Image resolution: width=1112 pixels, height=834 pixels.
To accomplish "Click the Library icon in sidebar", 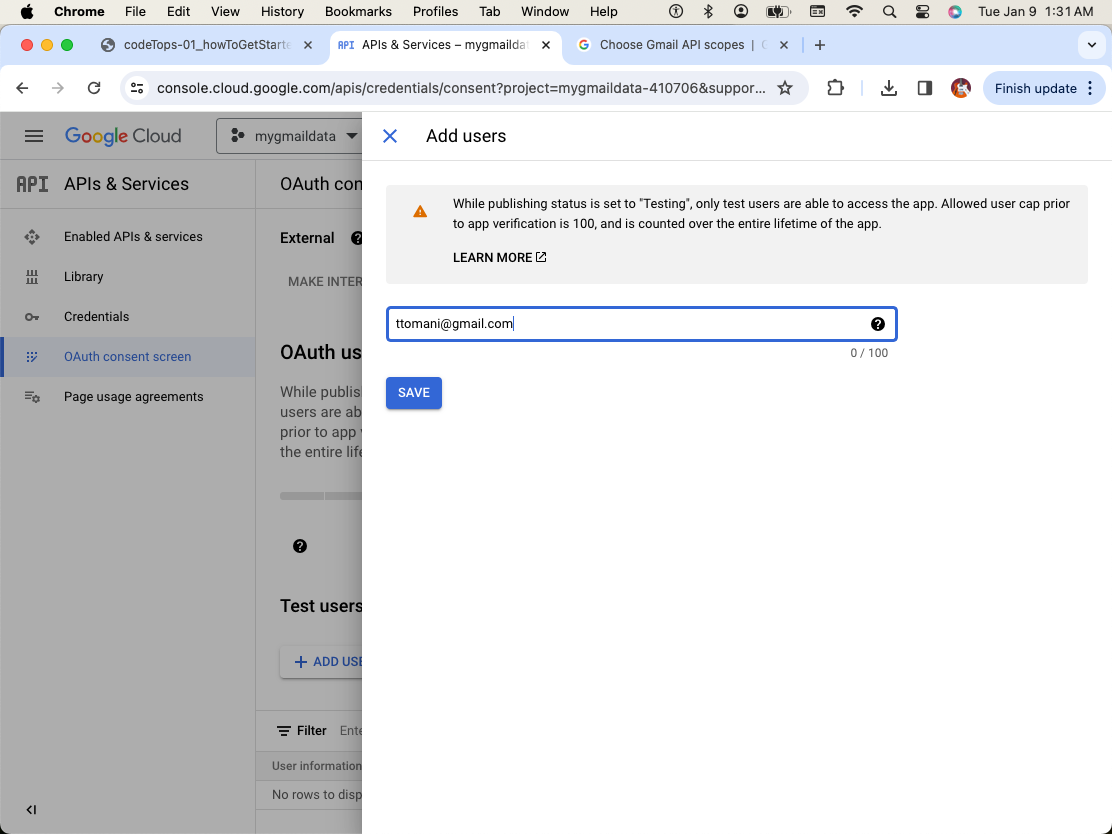I will (x=32, y=277).
